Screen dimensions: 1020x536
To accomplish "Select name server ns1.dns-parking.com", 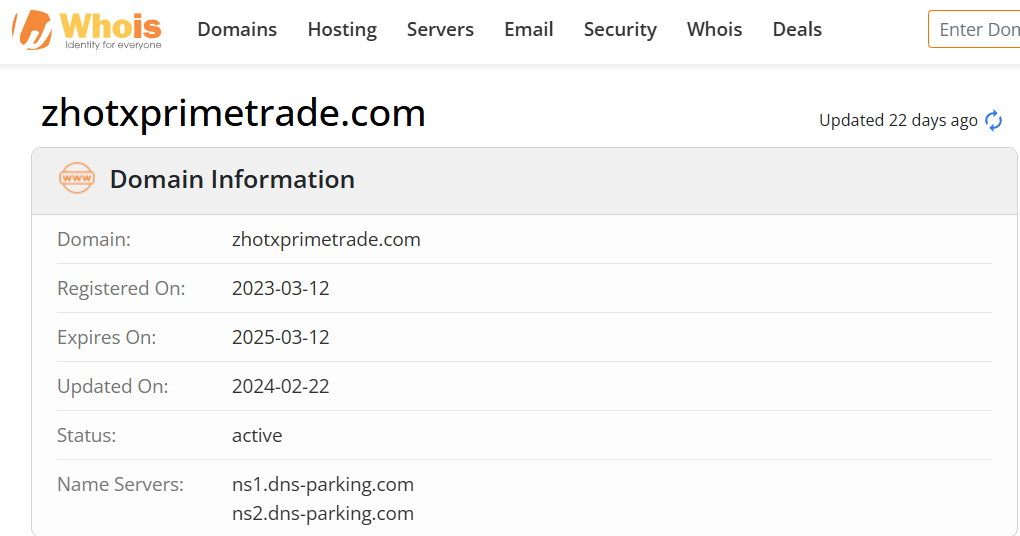I will point(323,485).
